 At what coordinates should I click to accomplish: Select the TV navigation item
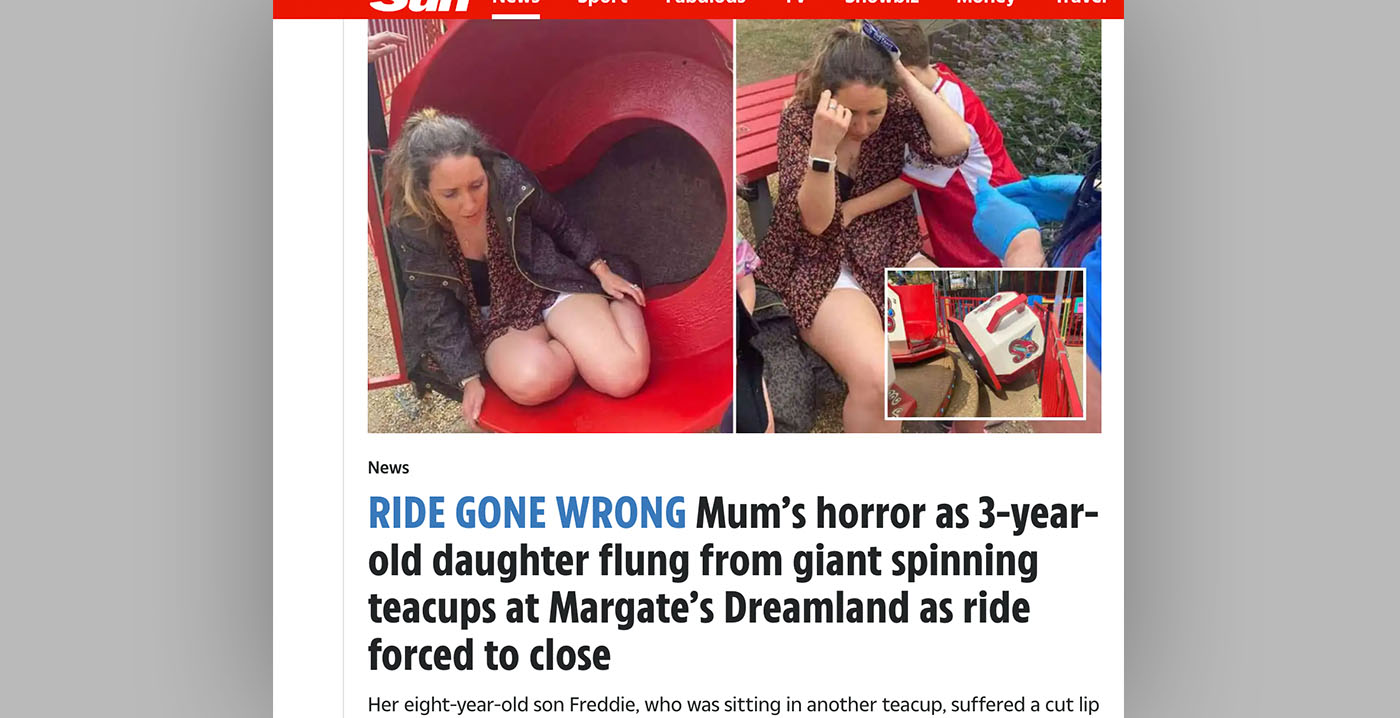click(795, 3)
